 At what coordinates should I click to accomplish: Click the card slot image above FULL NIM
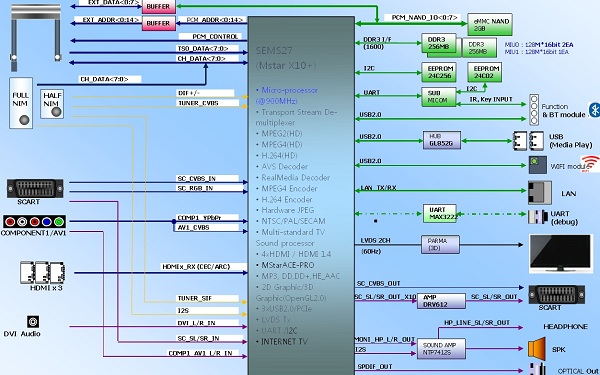pyautogui.click(x=36, y=37)
